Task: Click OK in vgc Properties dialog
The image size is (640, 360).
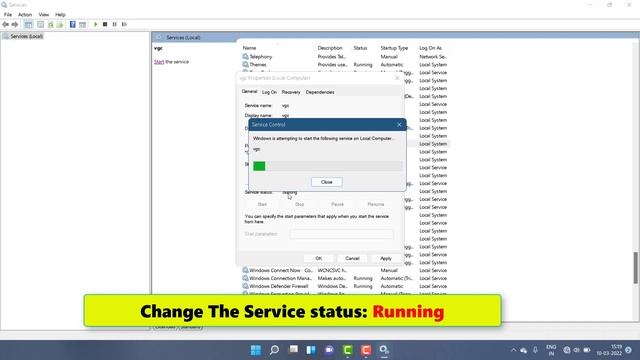Action: coord(319,258)
